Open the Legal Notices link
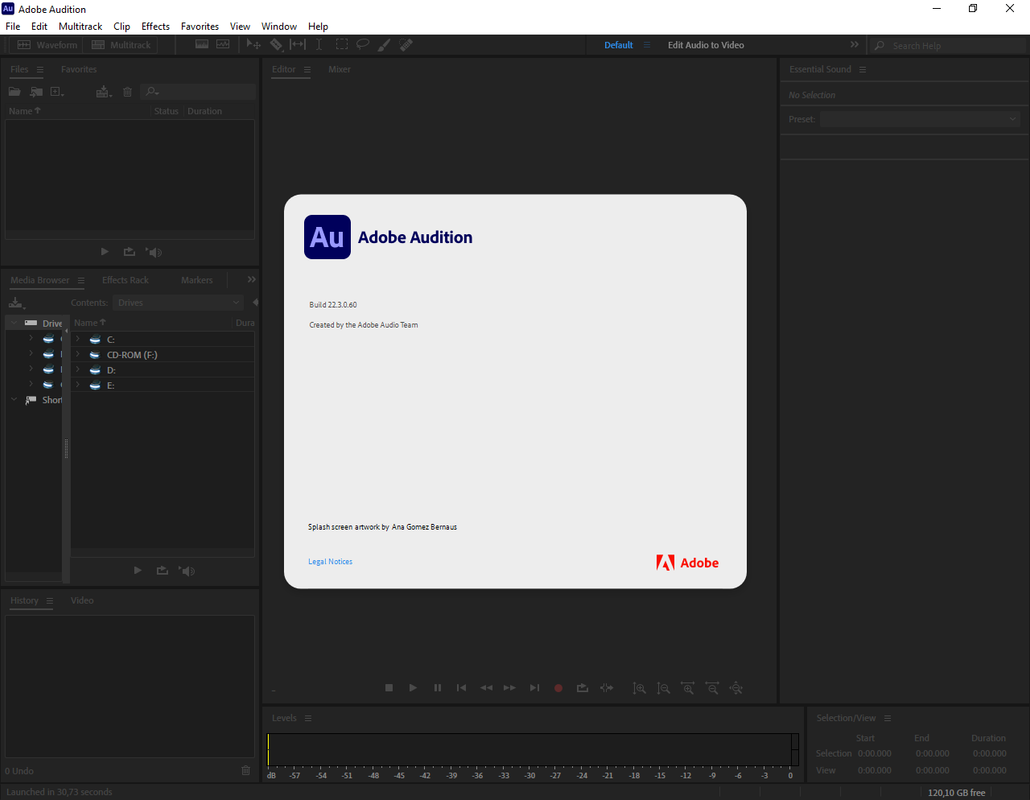 click(x=330, y=562)
